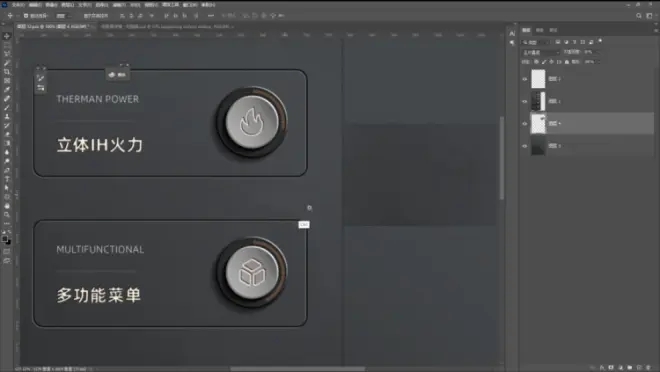This screenshot has height=372, width=660.
Task: Add a layer style with fx icon
Action: (602, 367)
